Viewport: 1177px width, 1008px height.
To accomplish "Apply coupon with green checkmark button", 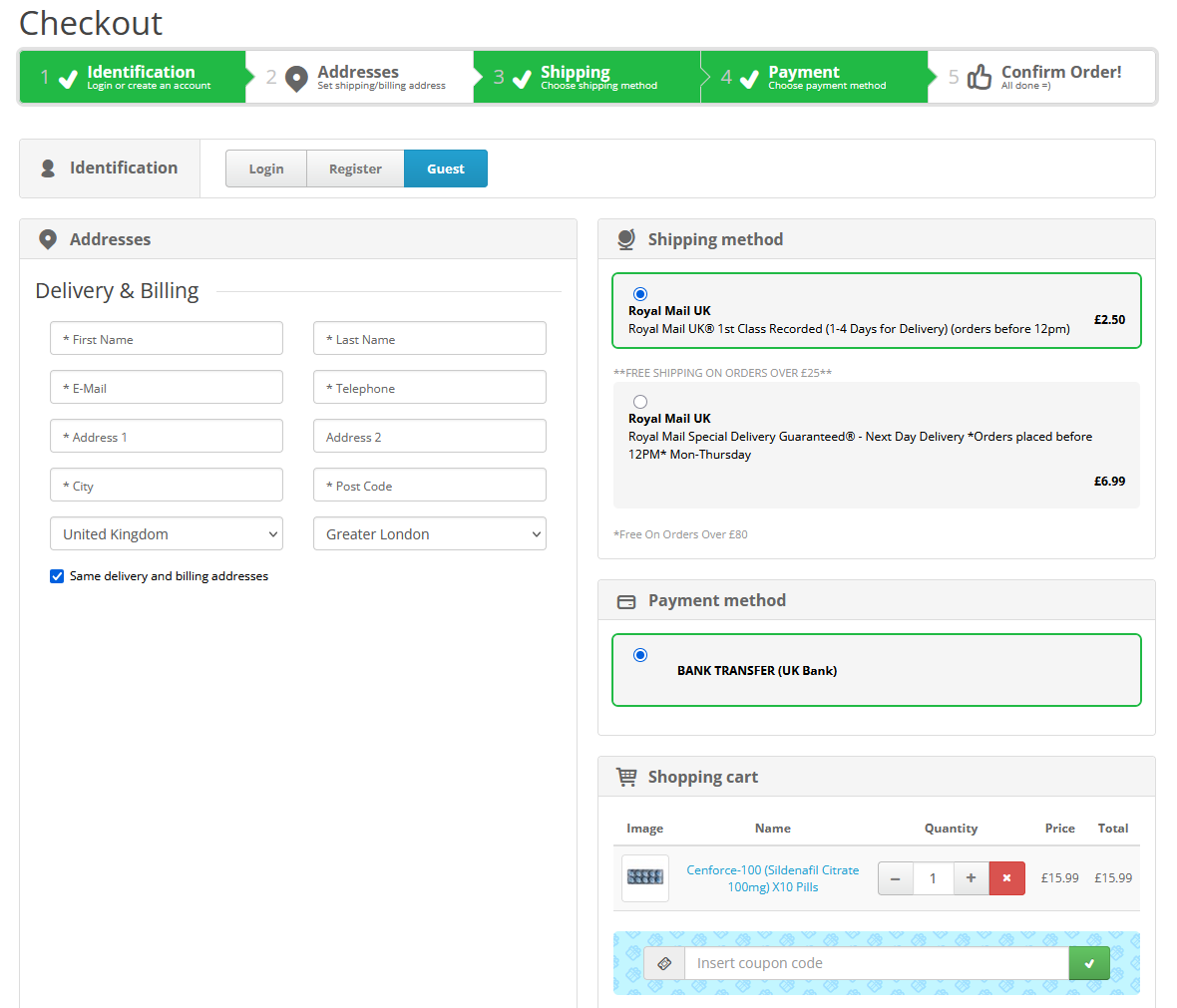I will tap(1089, 963).
